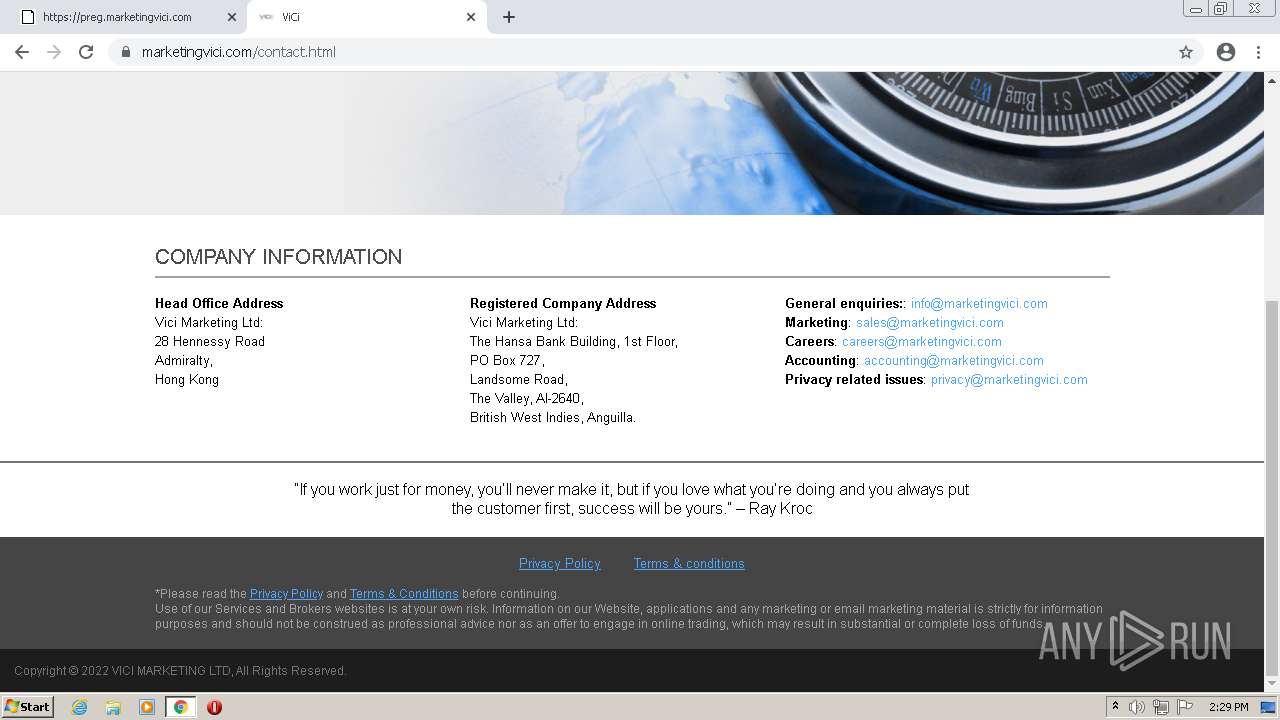Restore down the Chrome window
This screenshot has width=1280, height=720.
click(1221, 9)
